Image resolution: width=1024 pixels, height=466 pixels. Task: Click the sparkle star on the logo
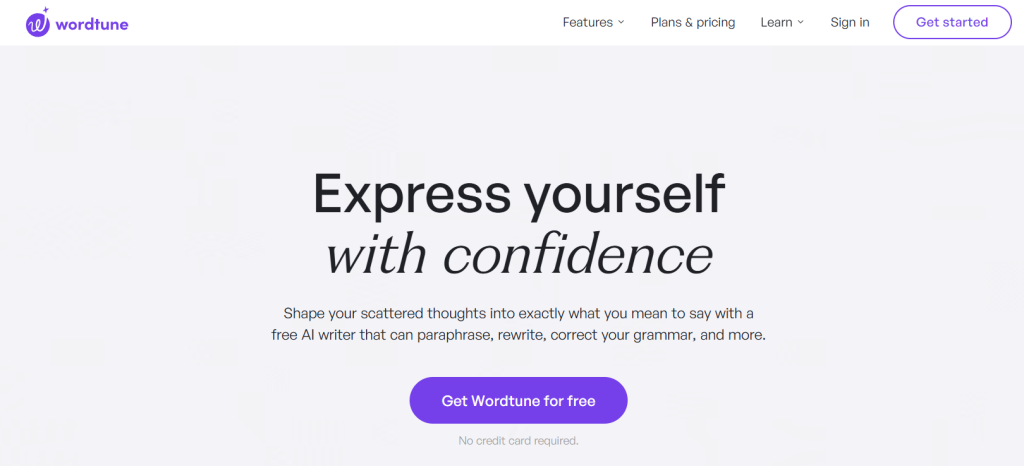45,10
